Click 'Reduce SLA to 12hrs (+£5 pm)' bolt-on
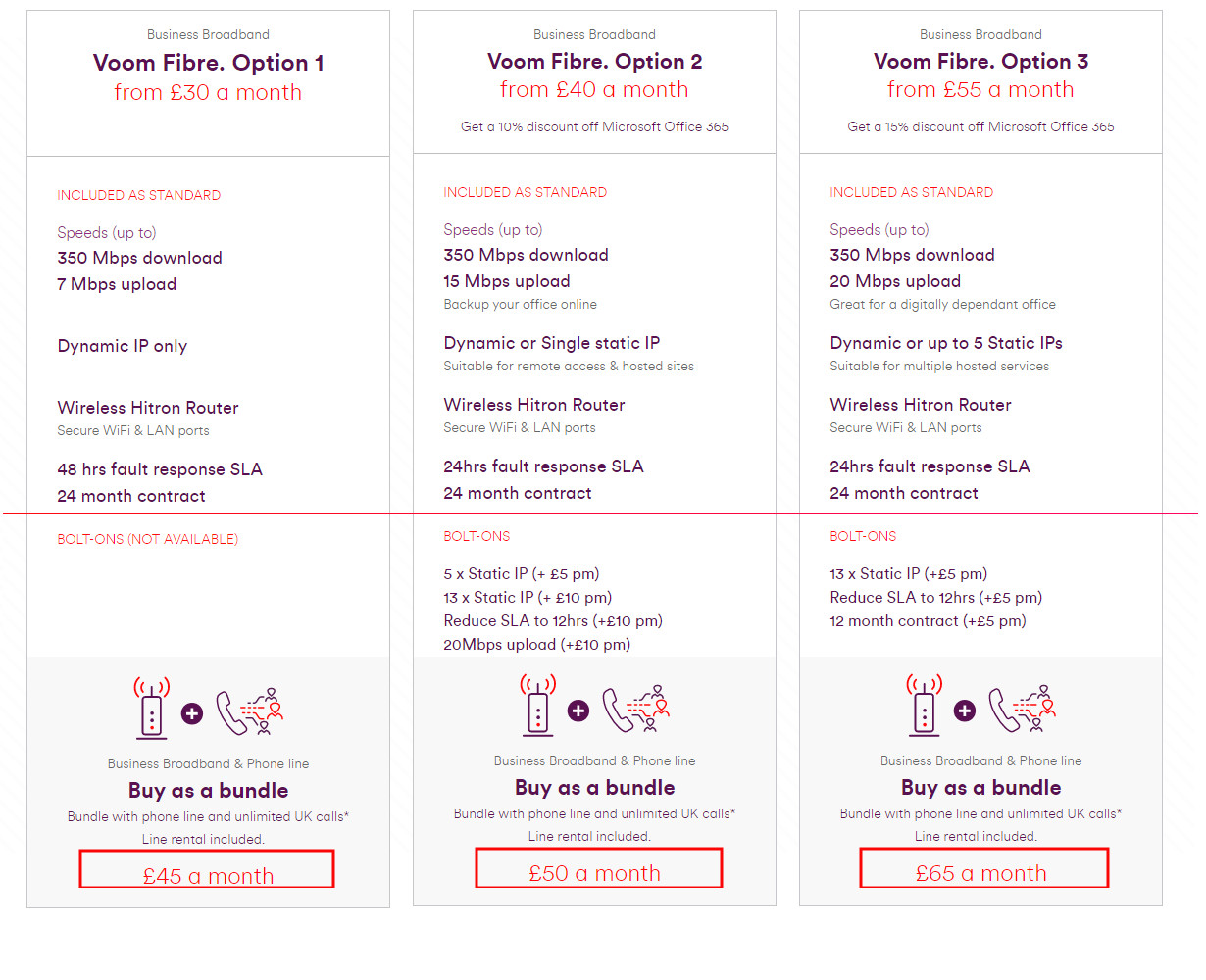The height and width of the screenshot is (980, 1206). (935, 597)
